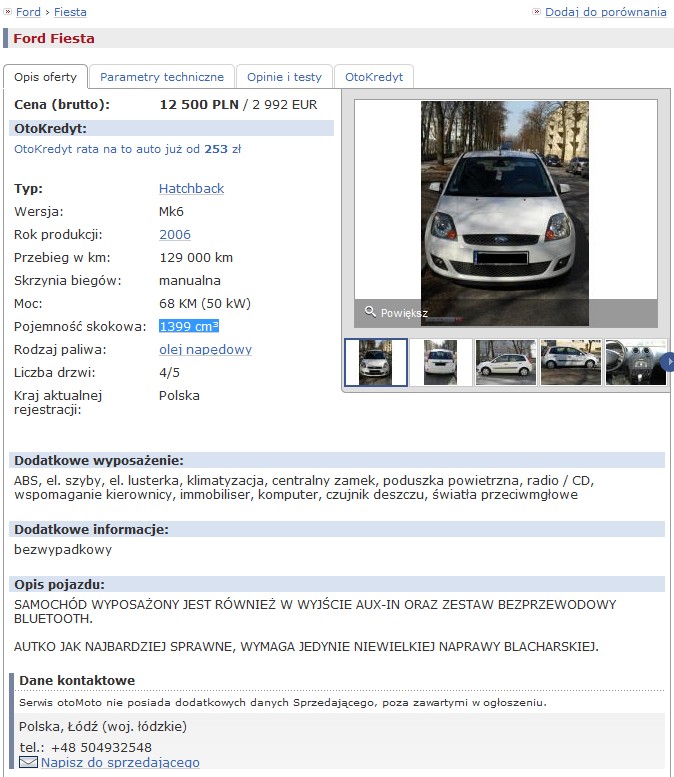674x777 pixels.
Task: Select the second rear-view thumbnail
Action: pos(441,362)
